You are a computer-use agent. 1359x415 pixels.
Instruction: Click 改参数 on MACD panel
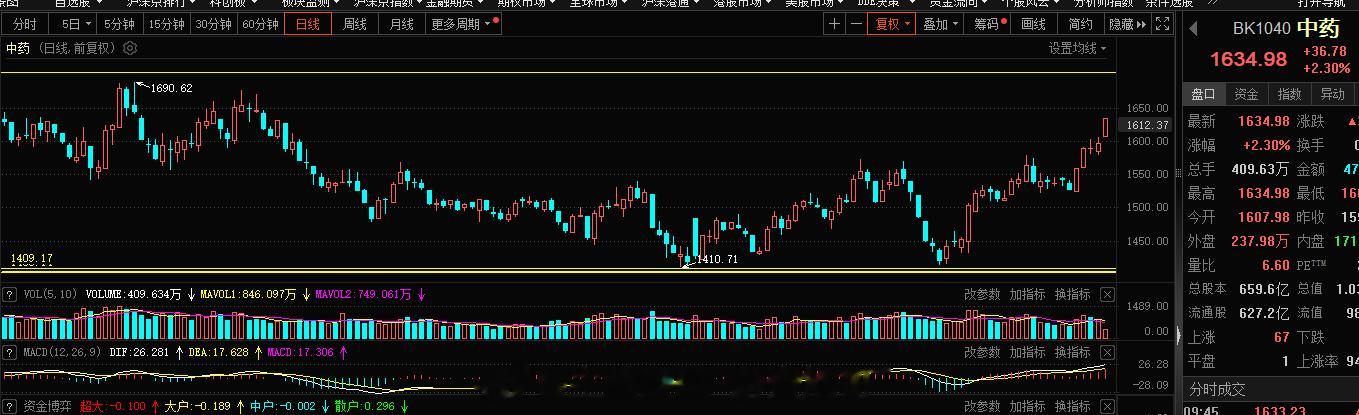tap(982, 352)
